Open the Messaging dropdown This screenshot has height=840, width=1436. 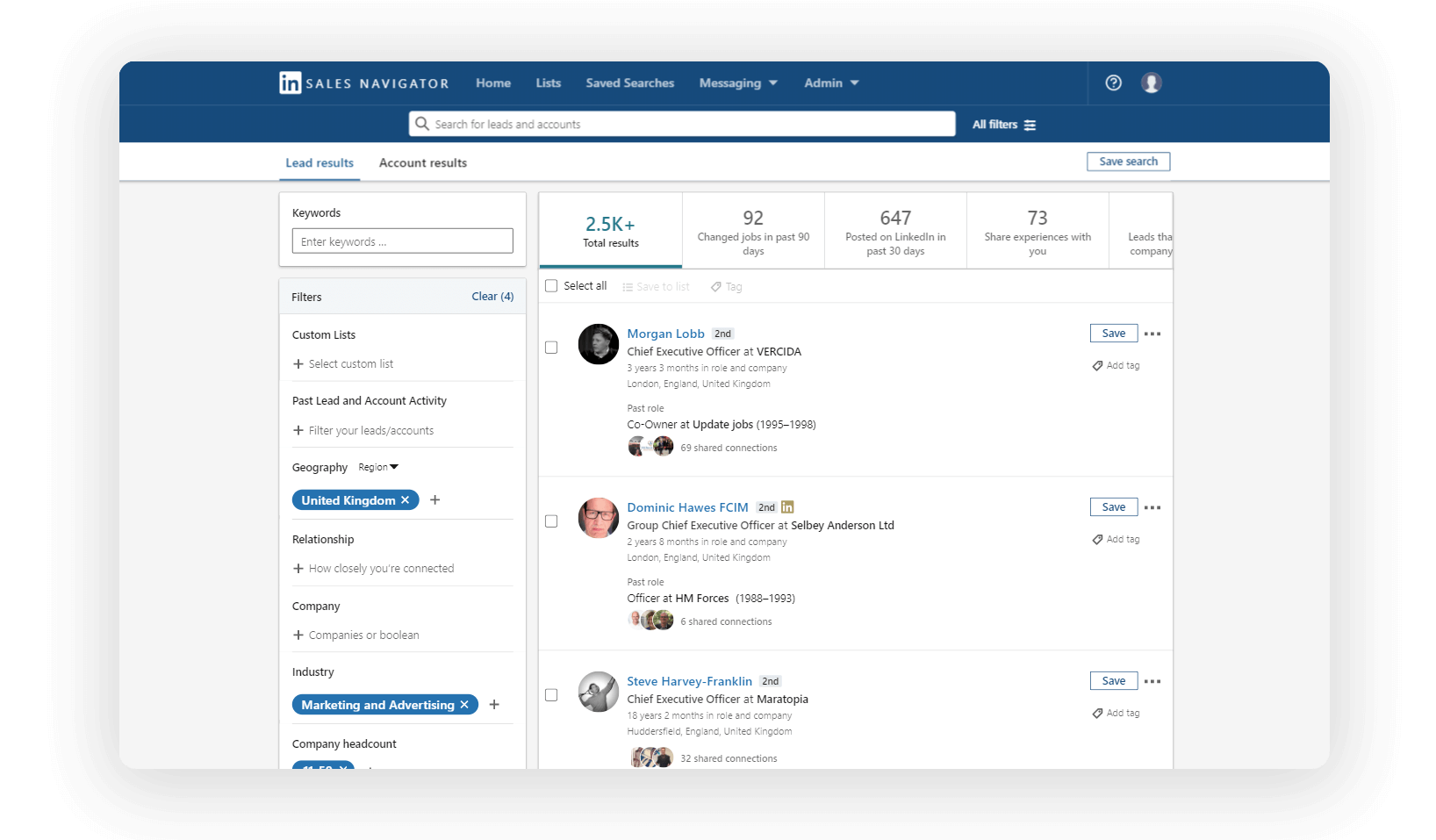[x=738, y=83]
